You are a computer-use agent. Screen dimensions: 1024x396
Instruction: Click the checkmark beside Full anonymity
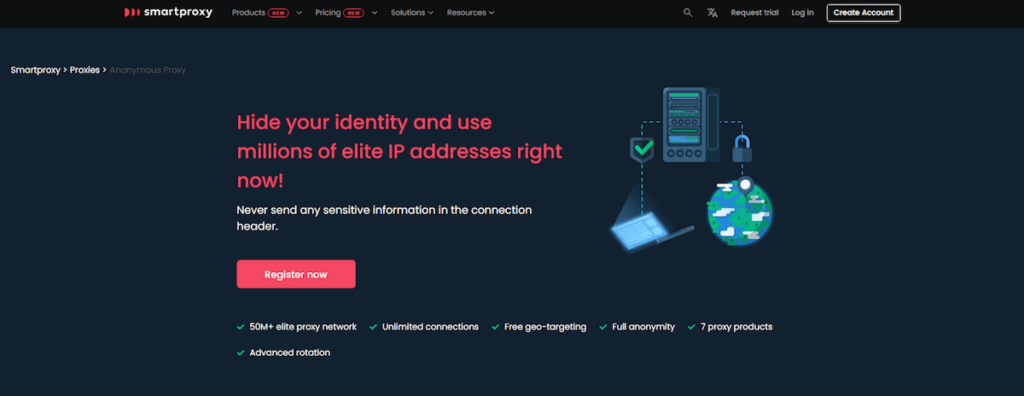coord(603,327)
